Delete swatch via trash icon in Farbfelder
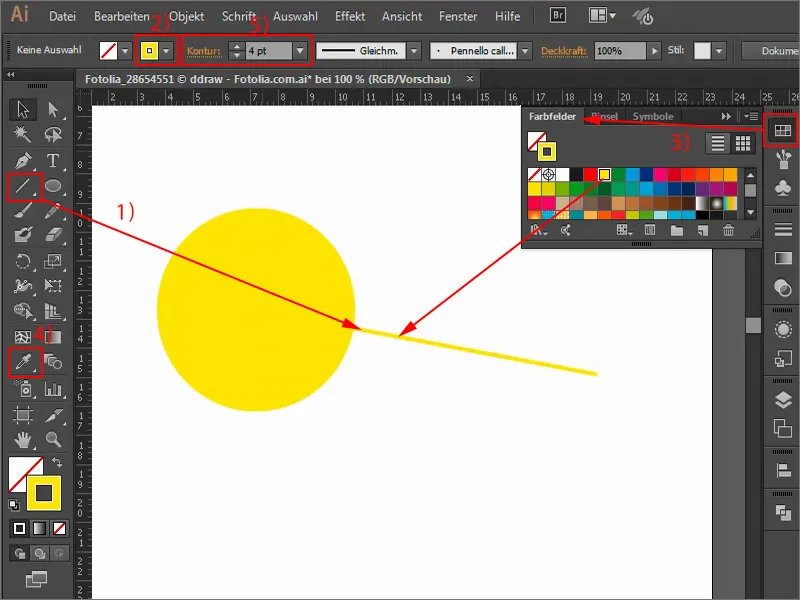800x600 pixels. pyautogui.click(x=726, y=229)
